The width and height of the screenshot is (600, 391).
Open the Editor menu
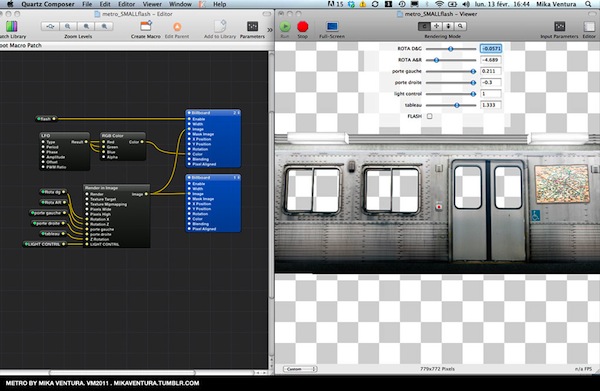click(x=126, y=4)
